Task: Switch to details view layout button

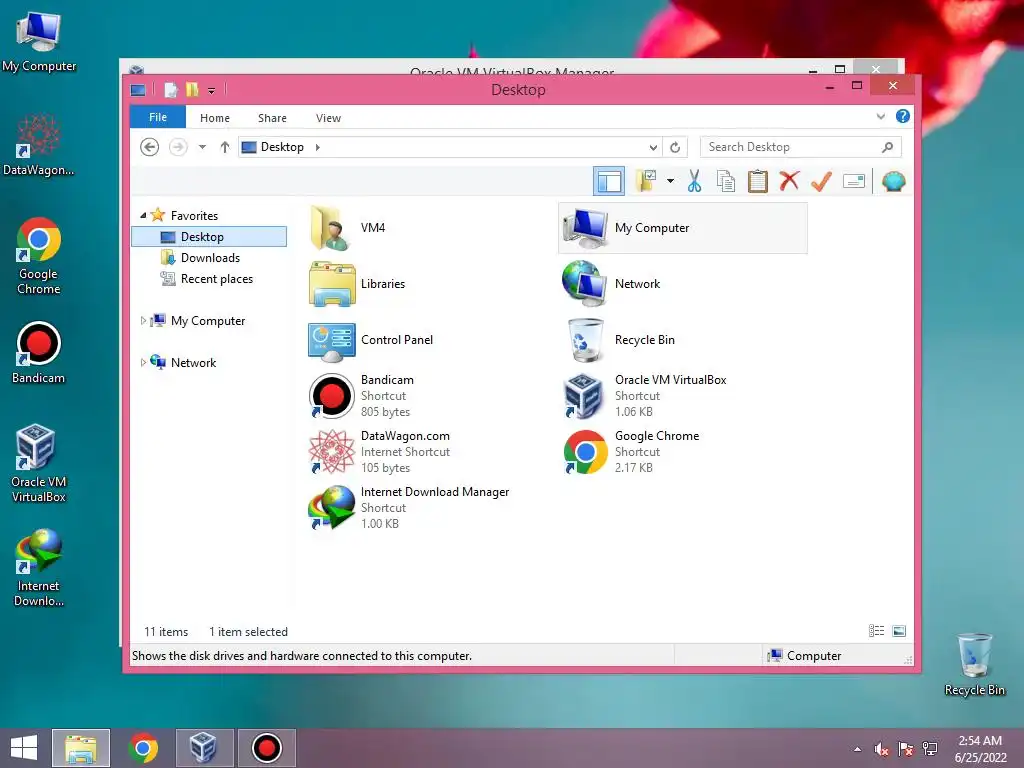Action: (x=876, y=630)
